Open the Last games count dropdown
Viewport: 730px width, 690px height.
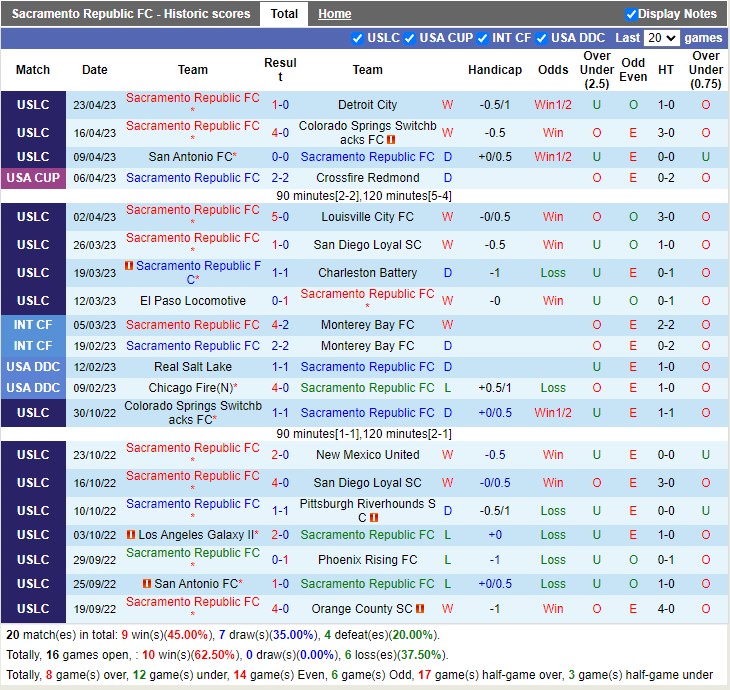click(x=661, y=38)
